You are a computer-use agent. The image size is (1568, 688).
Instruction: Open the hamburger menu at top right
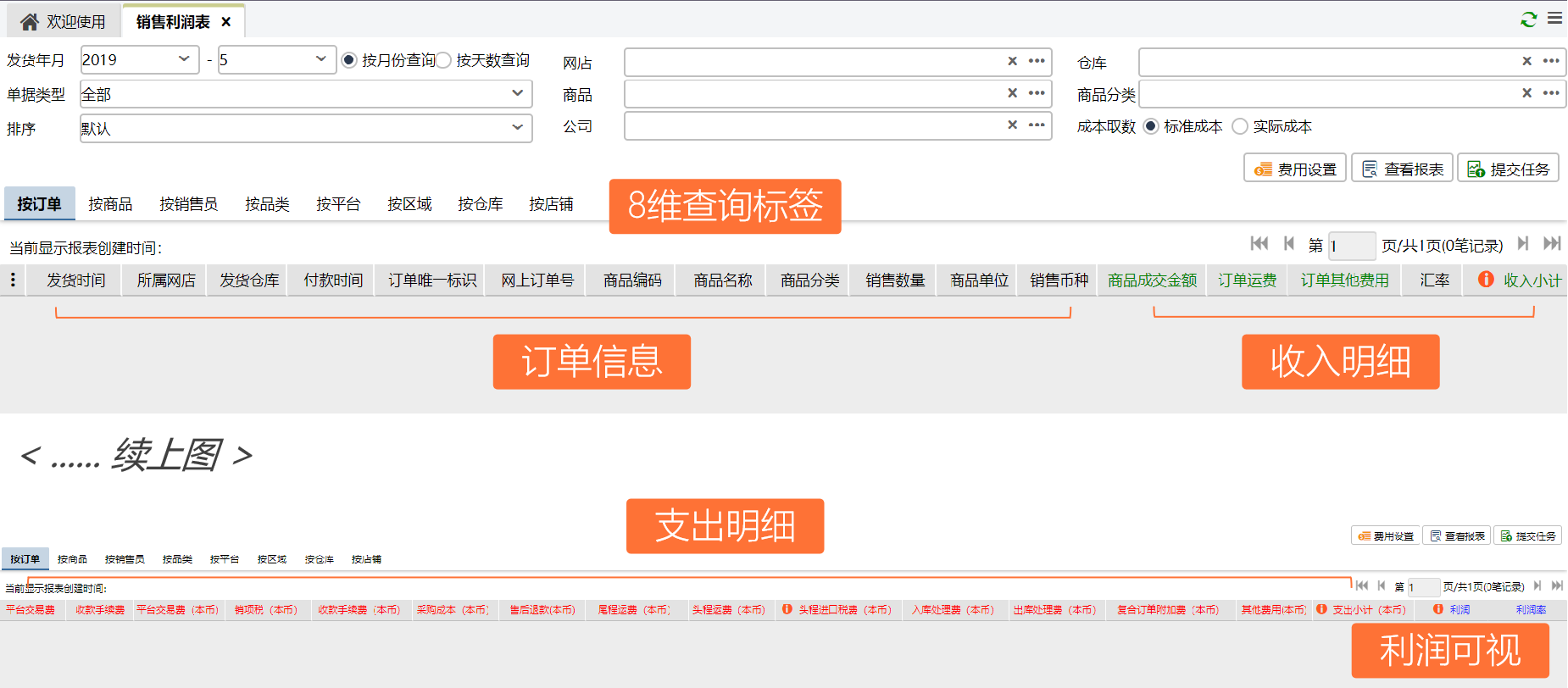(x=1555, y=18)
